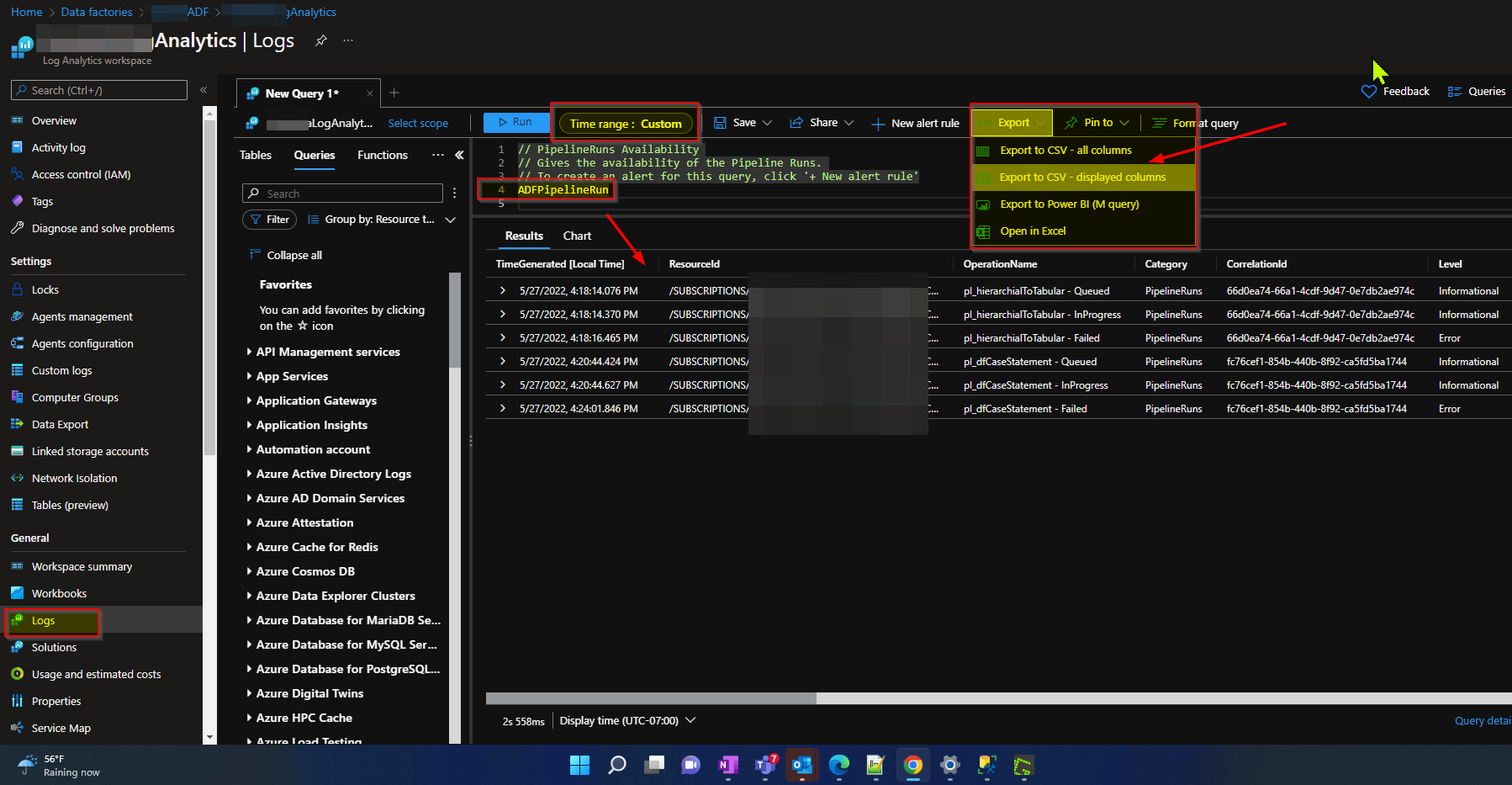The height and width of the screenshot is (785, 1512).
Task: Open the Time range: Custom picker
Action: [626, 124]
